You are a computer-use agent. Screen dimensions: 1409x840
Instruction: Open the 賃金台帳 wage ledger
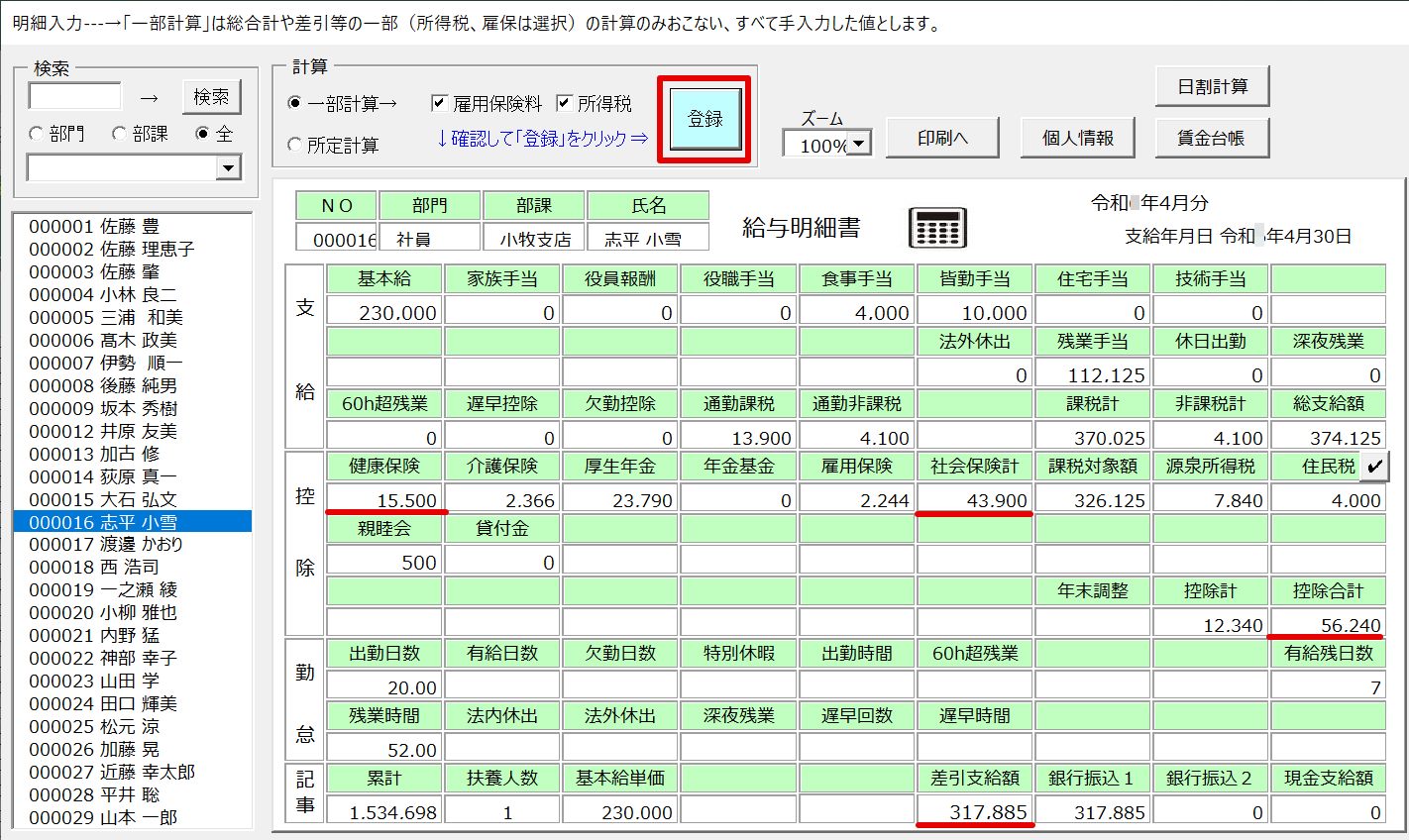1211,138
